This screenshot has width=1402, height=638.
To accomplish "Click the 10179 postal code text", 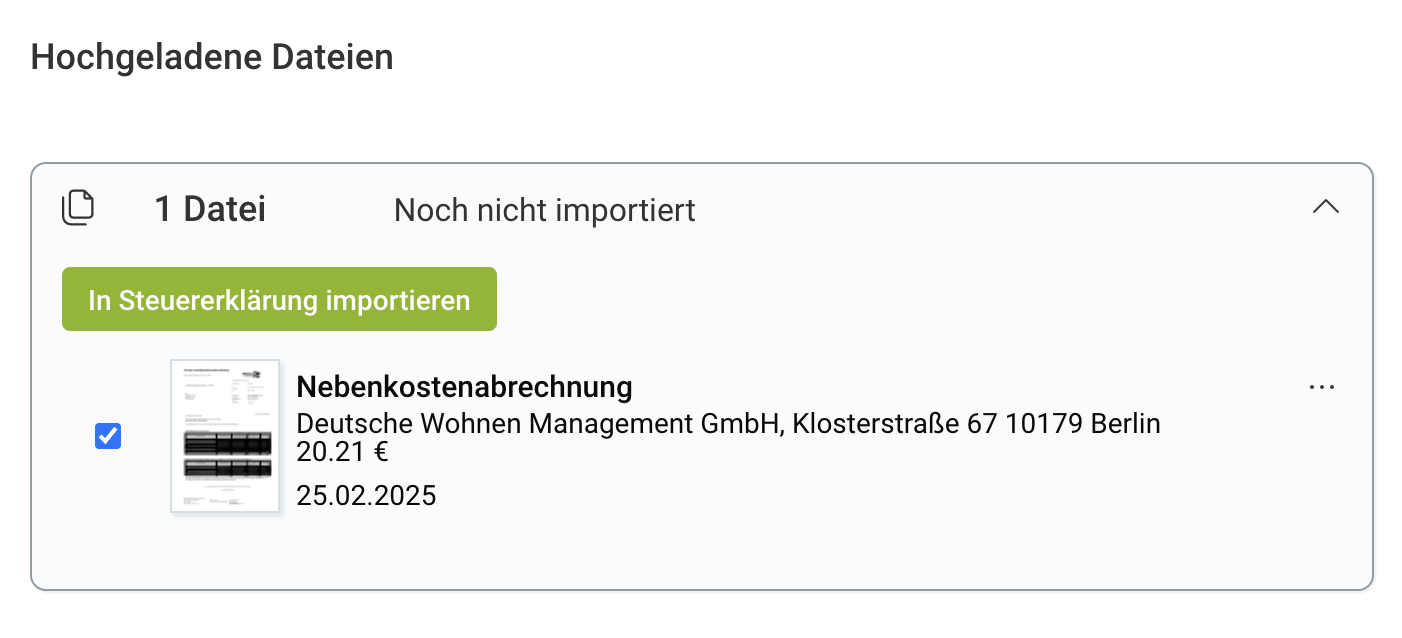I will point(1042,423).
